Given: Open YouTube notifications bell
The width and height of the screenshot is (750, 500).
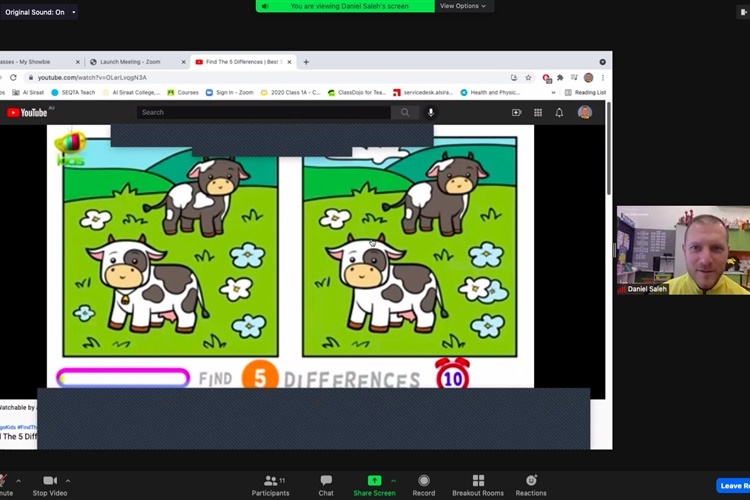Looking at the screenshot, I should (x=559, y=112).
